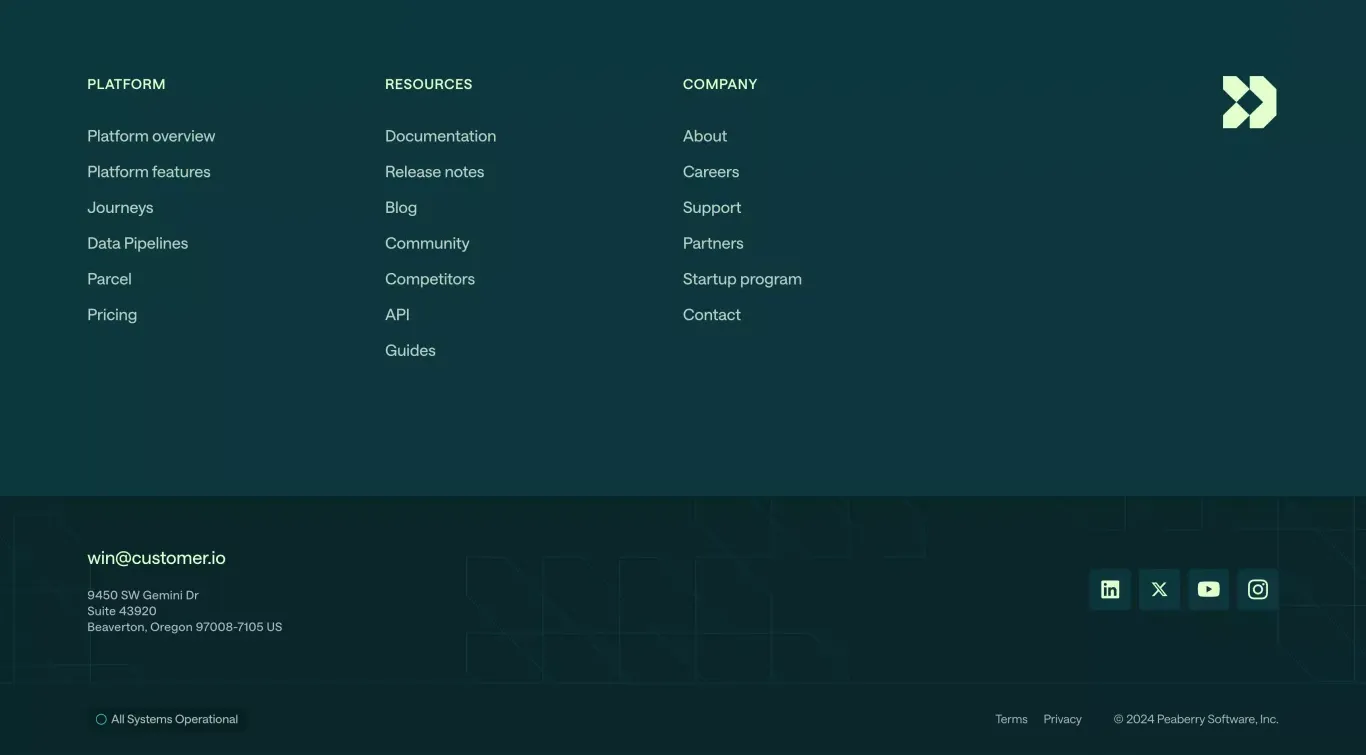Go to the Blog
Screen dimensions: 1366x755
(401, 208)
